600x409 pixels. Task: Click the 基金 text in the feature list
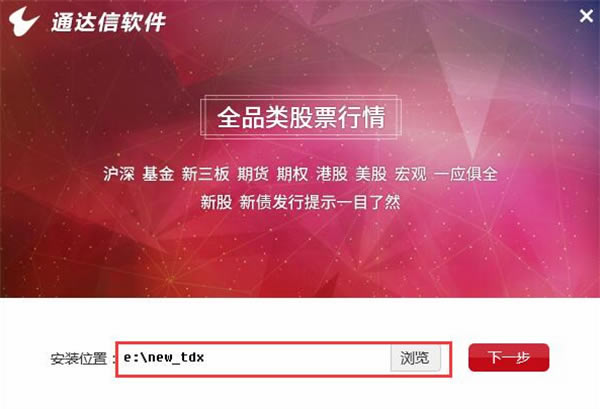pos(158,174)
